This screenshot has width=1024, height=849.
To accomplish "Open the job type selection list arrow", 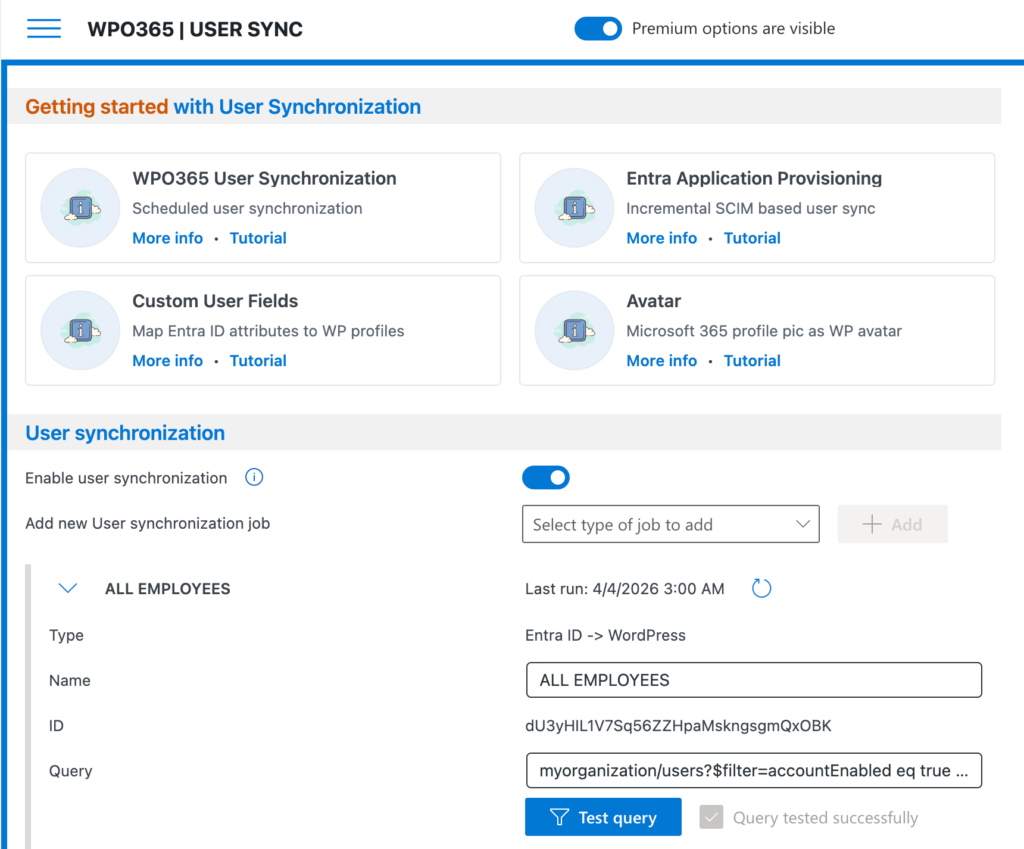I will tap(802, 523).
